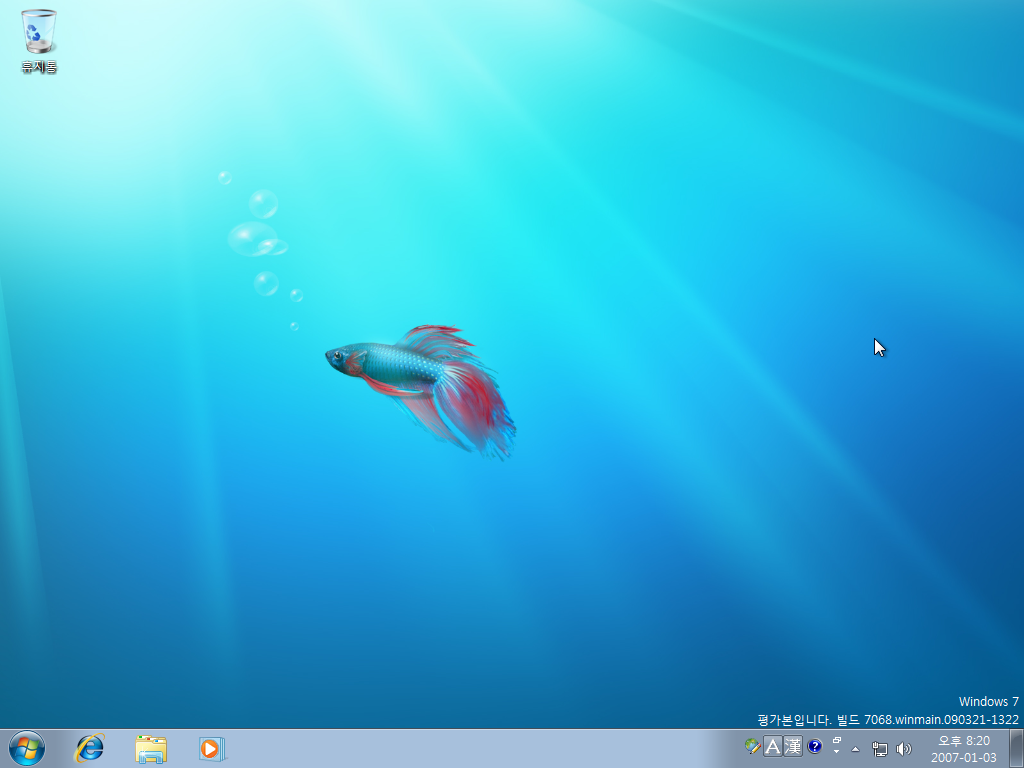Show hidden notification area icons arrow
Viewport: 1024px width, 768px height.
click(x=856, y=749)
